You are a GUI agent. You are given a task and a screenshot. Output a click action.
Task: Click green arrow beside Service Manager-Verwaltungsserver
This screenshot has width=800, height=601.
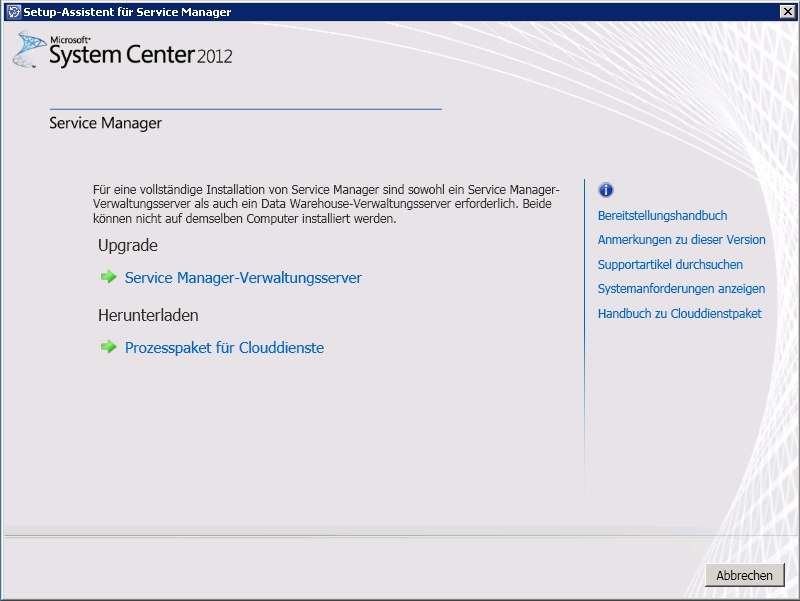click(109, 277)
